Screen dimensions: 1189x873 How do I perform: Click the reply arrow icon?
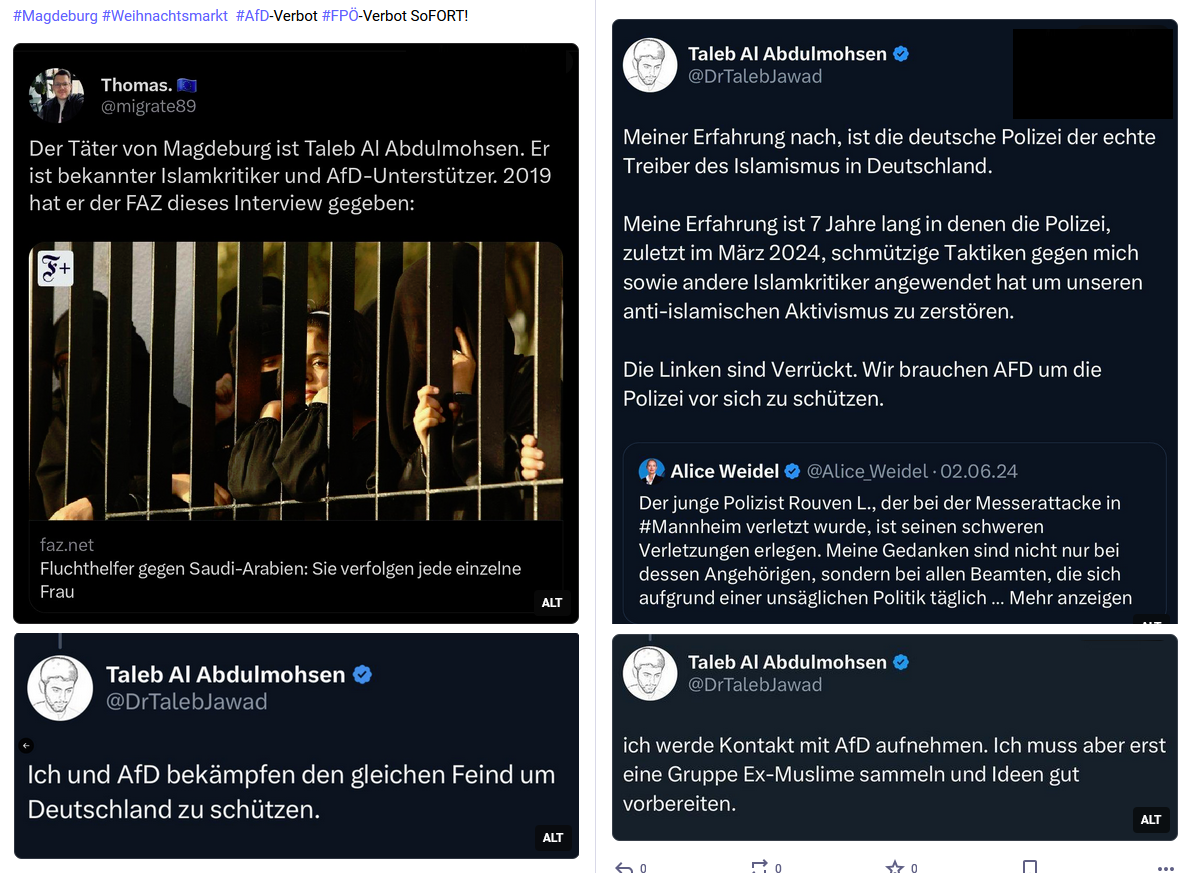(x=623, y=867)
